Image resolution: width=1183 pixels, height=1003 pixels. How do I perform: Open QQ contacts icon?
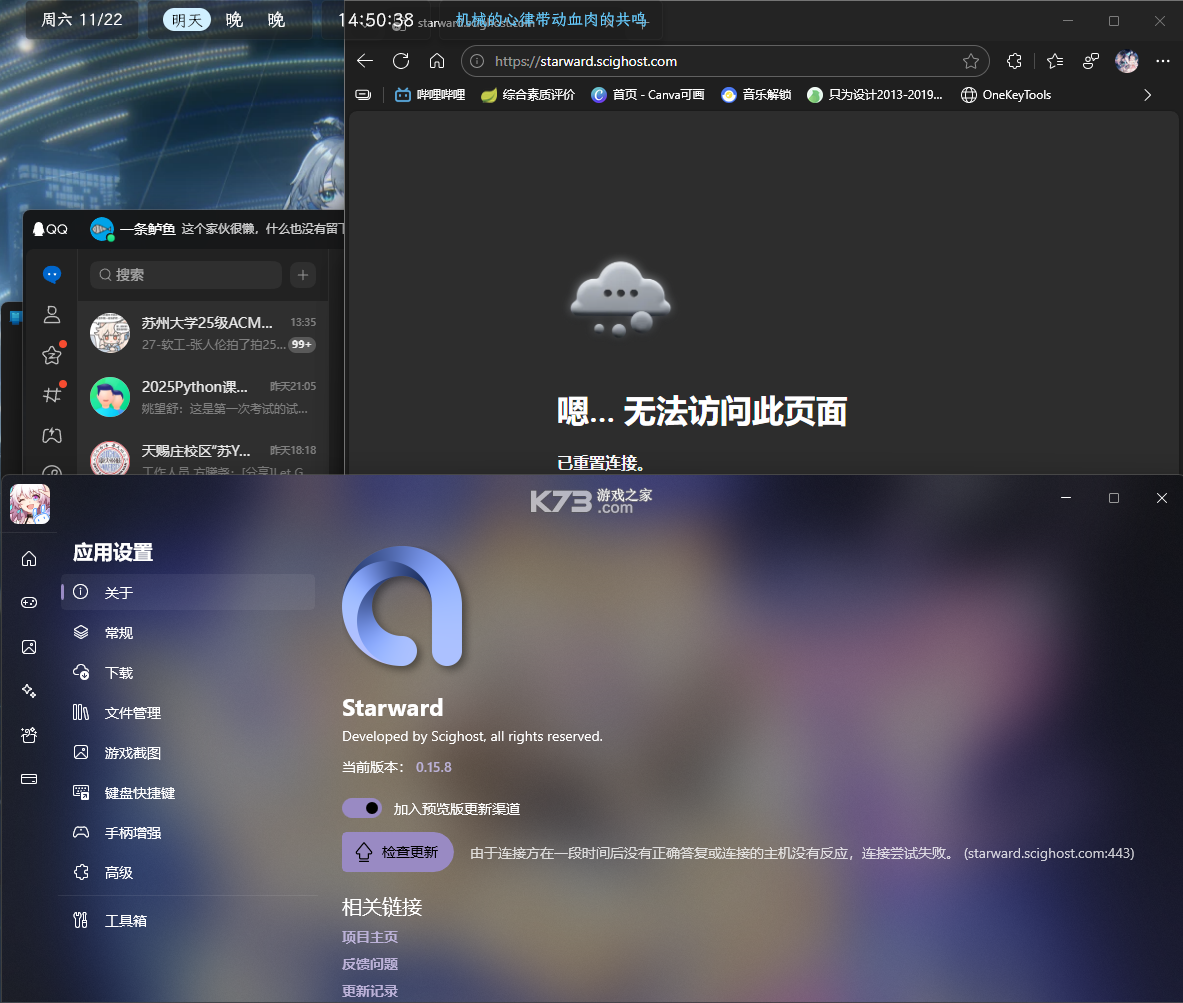click(x=52, y=315)
